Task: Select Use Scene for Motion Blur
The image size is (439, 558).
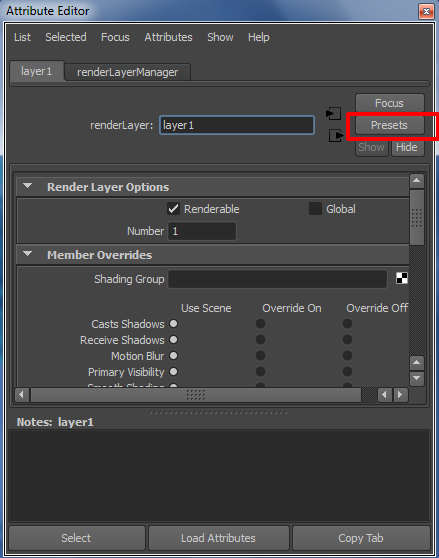Action: [x=174, y=356]
